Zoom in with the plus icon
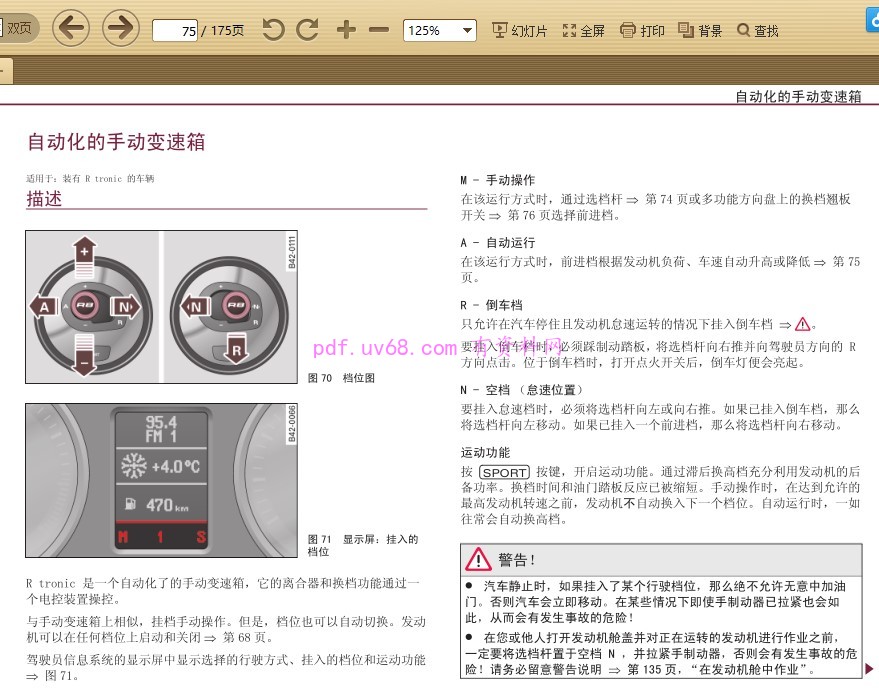 coord(346,30)
